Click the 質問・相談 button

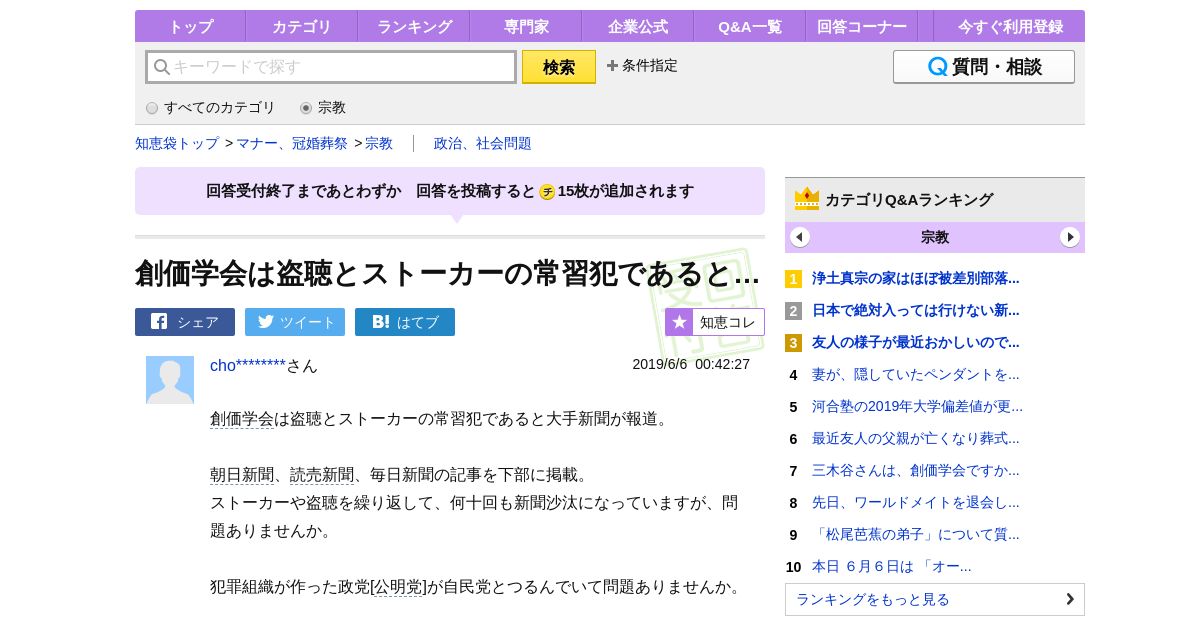point(984,67)
